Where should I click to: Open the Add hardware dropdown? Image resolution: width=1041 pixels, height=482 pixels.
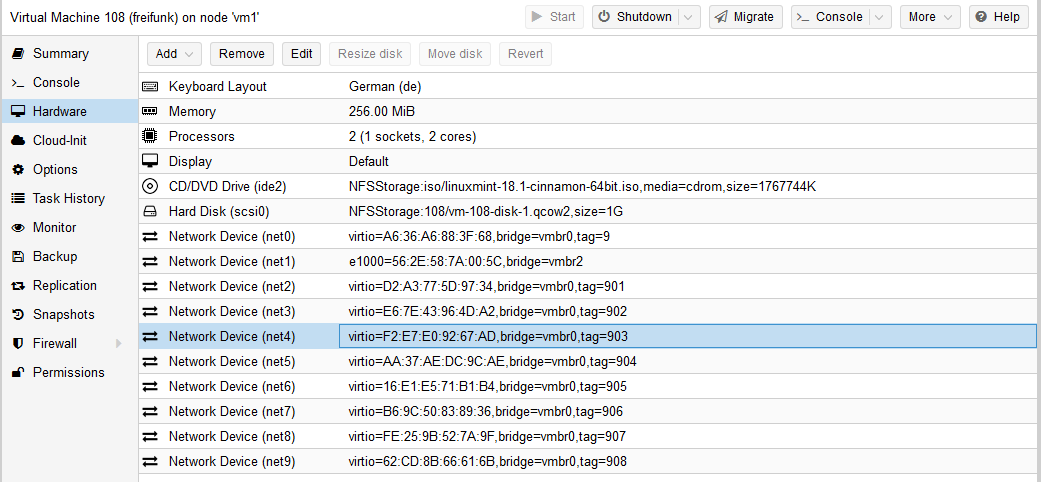coord(175,54)
